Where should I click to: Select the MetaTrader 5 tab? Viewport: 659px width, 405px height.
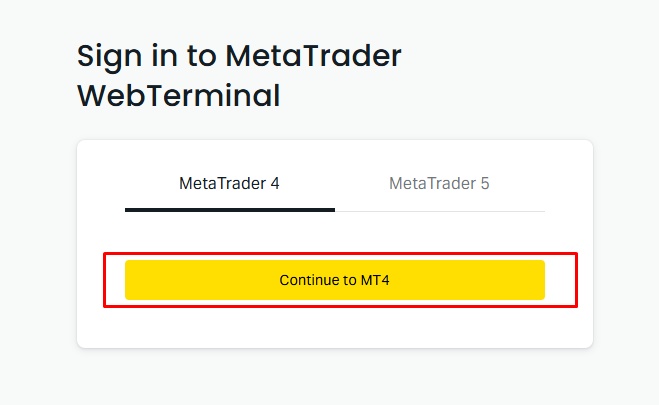point(439,184)
